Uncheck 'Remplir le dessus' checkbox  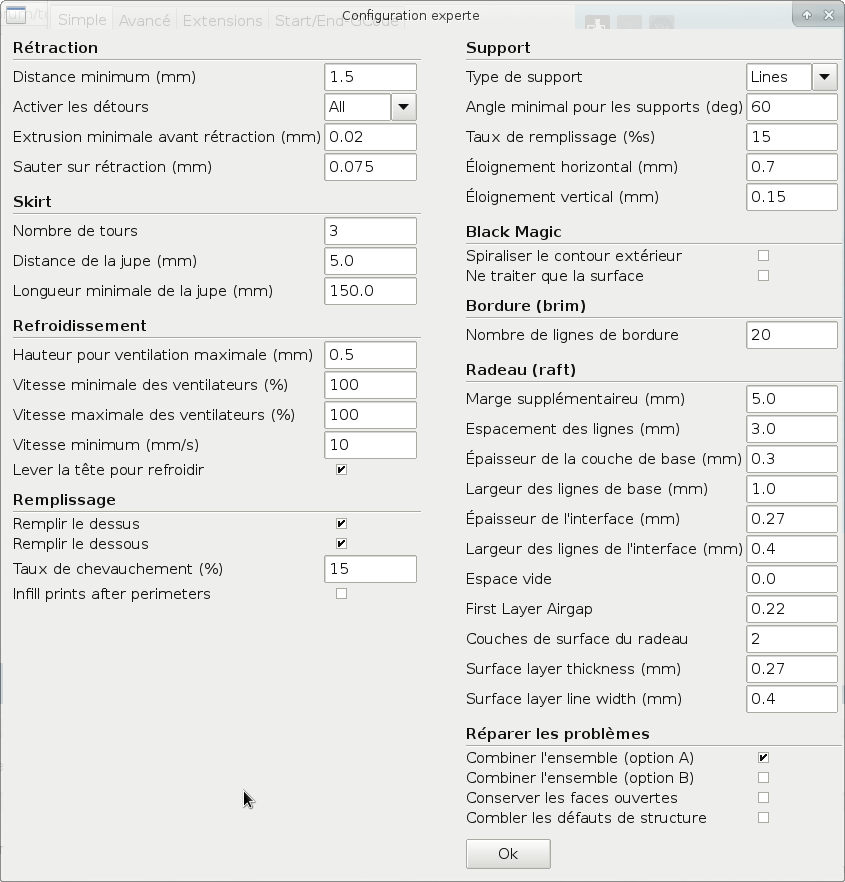pyautogui.click(x=341, y=524)
